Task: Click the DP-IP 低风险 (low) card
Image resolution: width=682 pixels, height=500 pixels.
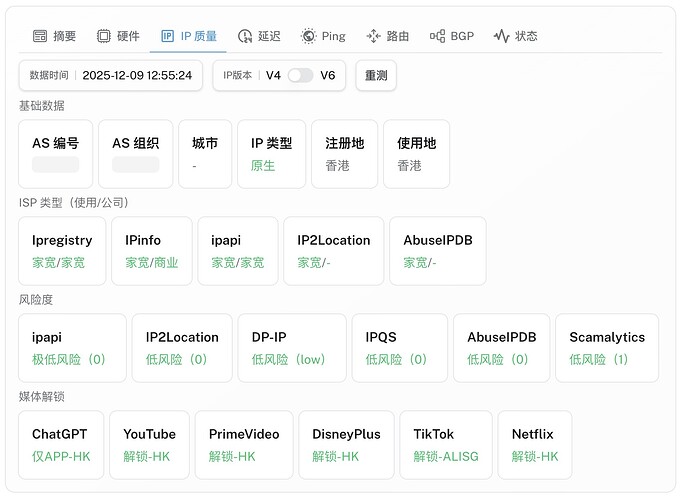Action: (292, 348)
